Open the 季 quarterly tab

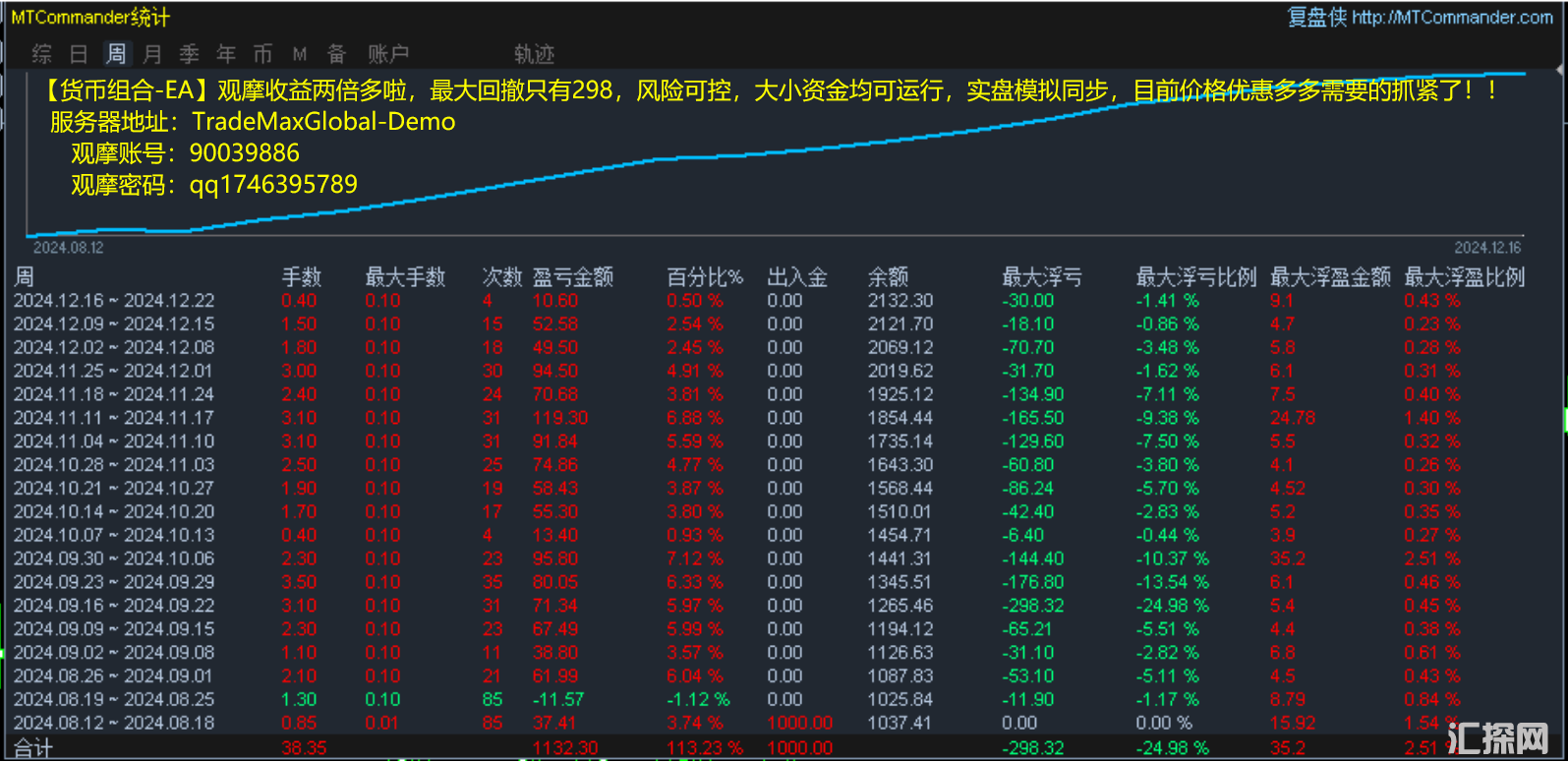pyautogui.click(x=189, y=54)
